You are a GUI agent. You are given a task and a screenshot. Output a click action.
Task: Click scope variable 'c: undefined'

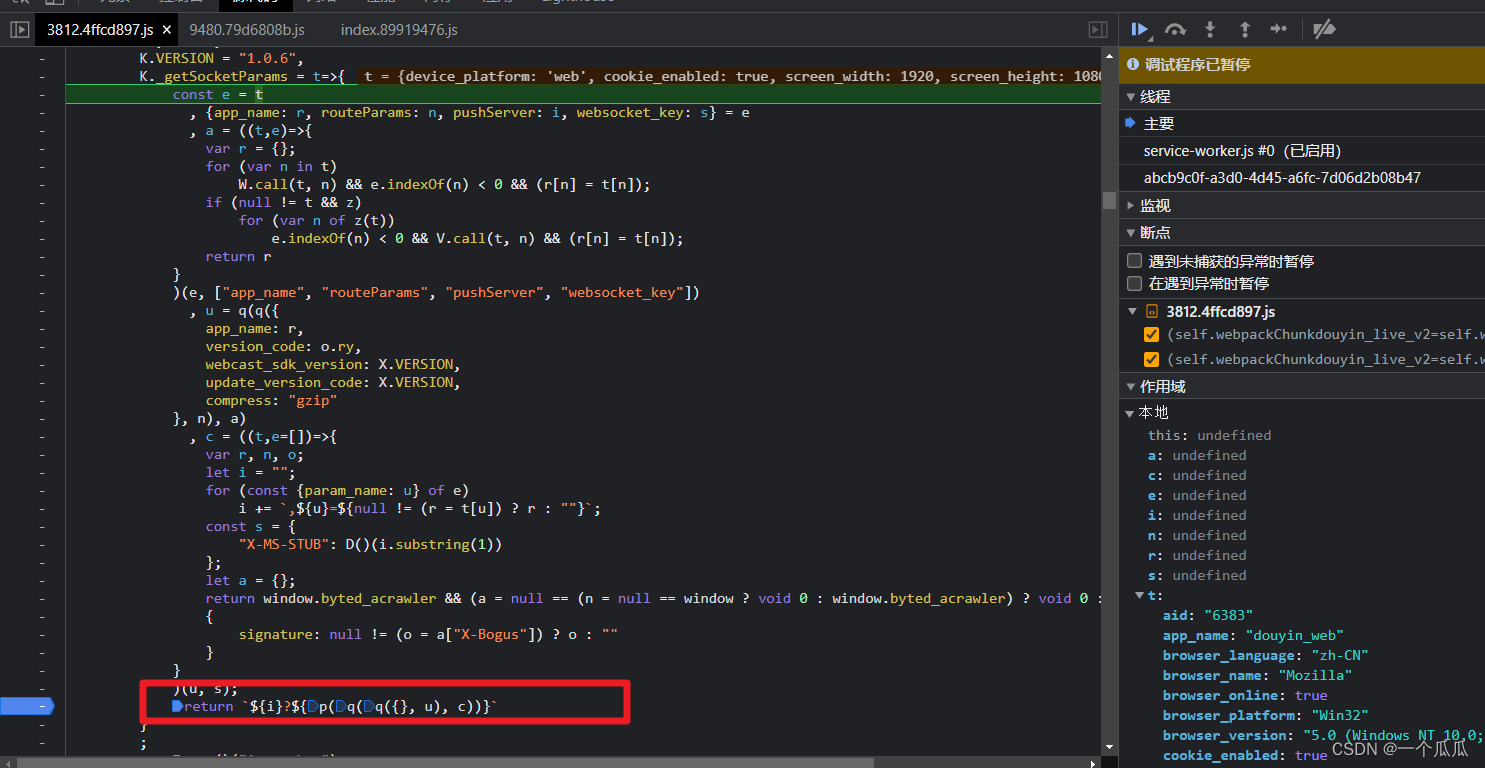1197,475
